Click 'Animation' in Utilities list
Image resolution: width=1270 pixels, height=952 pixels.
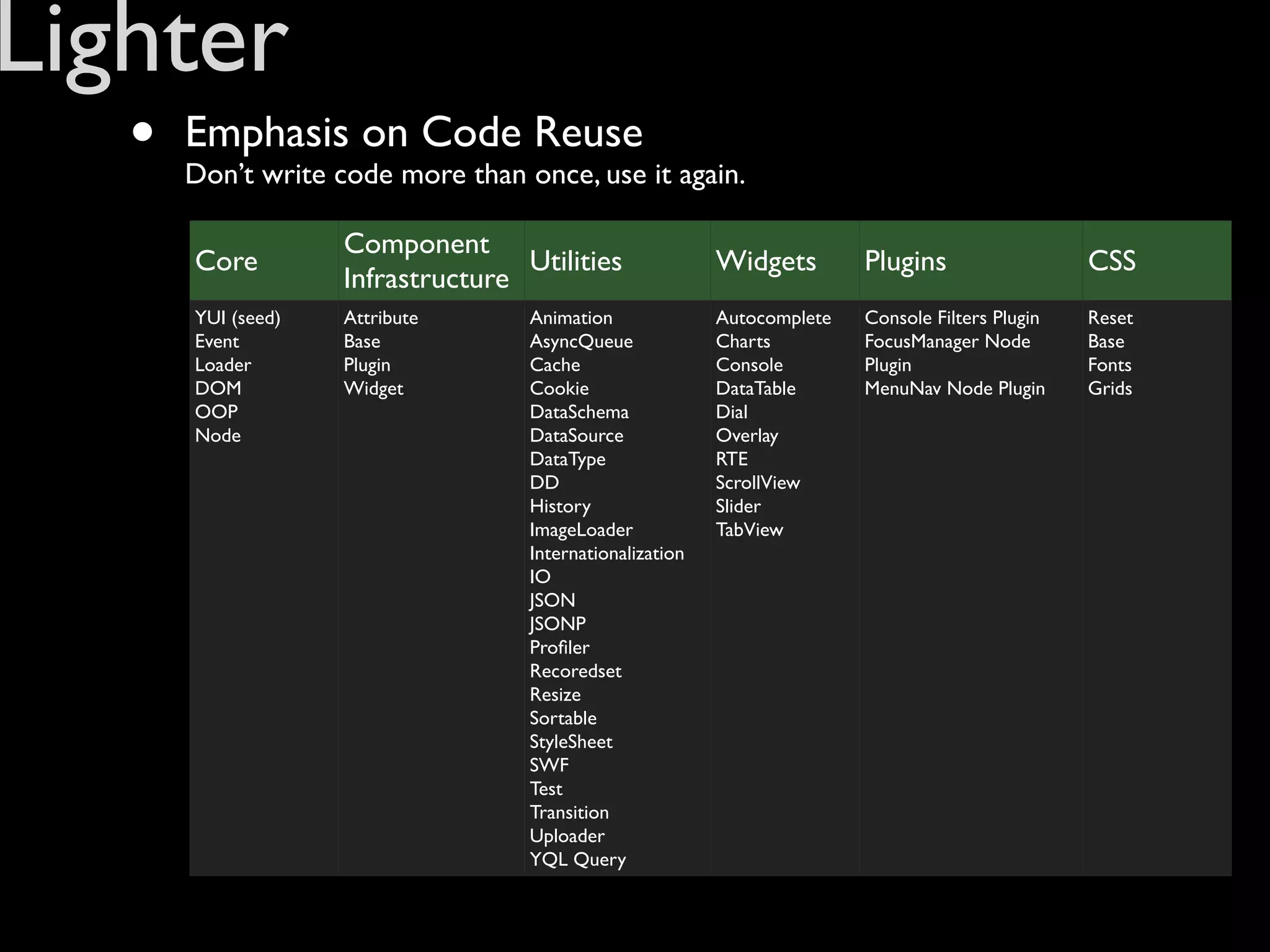point(571,318)
